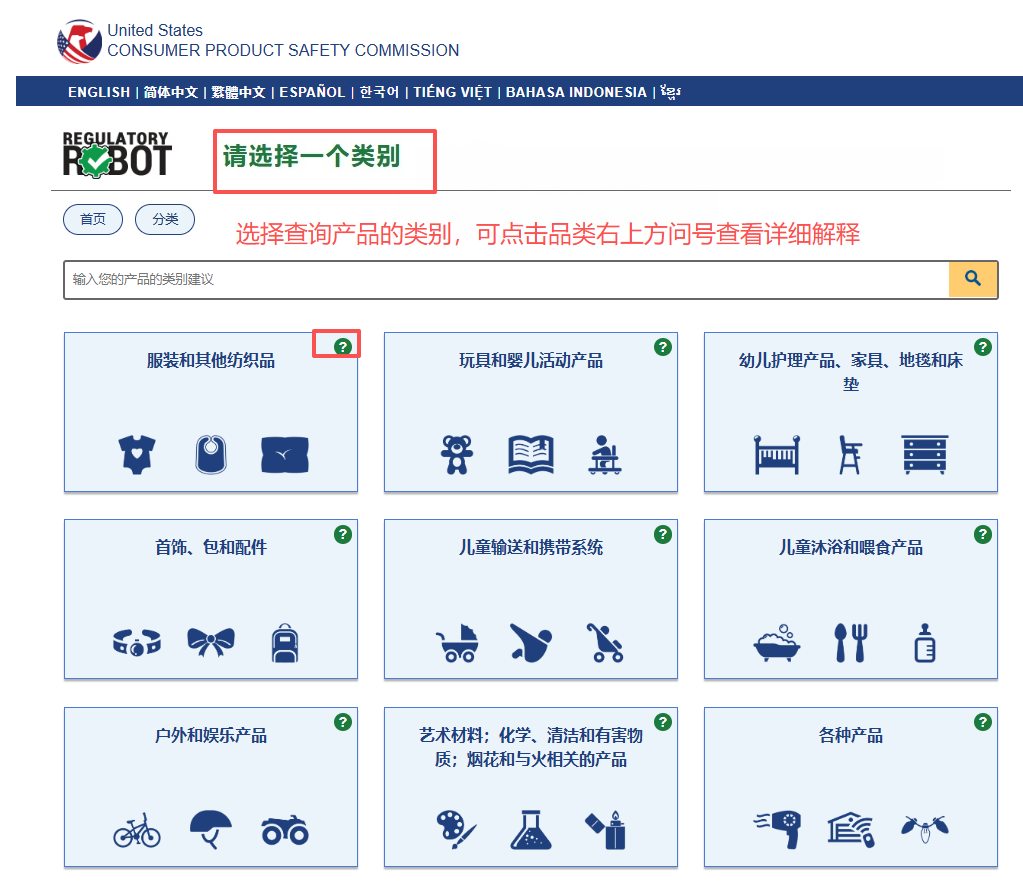Click the bathtub icon
This screenshot has width=1023, height=882.
point(776,643)
